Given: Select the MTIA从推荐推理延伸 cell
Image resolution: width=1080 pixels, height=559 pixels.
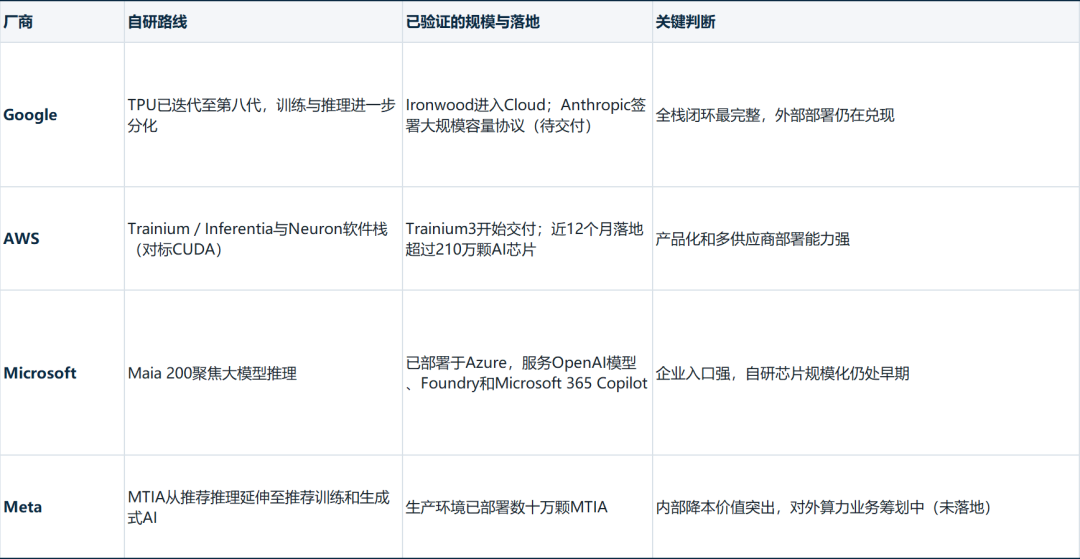Looking at the screenshot, I should 263,507.
